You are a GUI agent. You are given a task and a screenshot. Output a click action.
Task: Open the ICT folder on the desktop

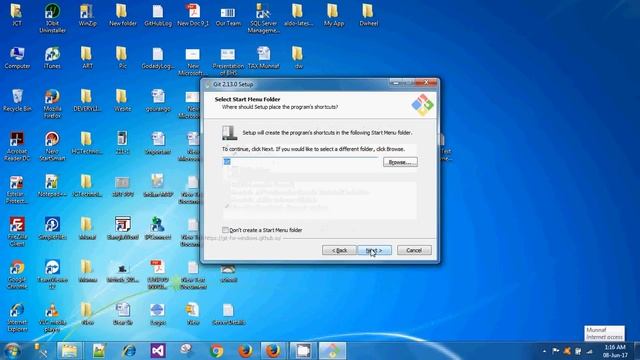point(17,16)
